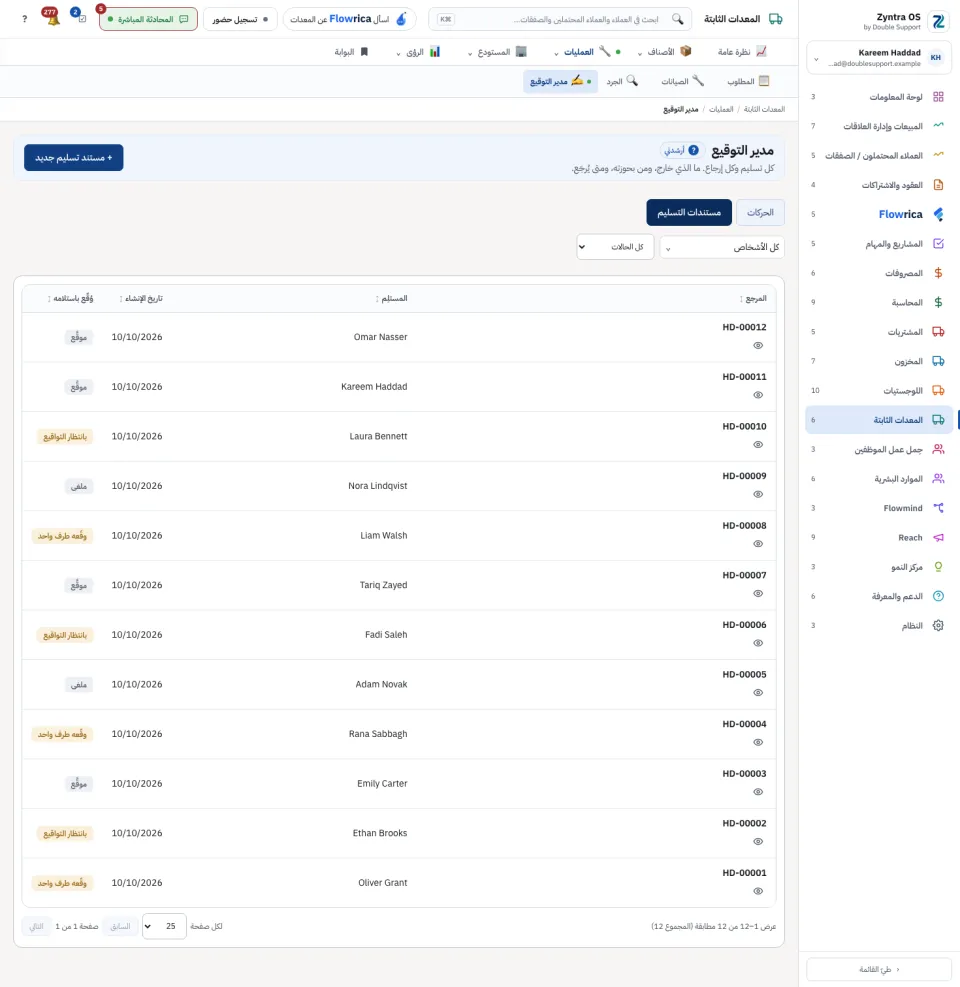Click the المصروفات dollar icon in sidebar
This screenshot has width=960, height=987.
938,273
